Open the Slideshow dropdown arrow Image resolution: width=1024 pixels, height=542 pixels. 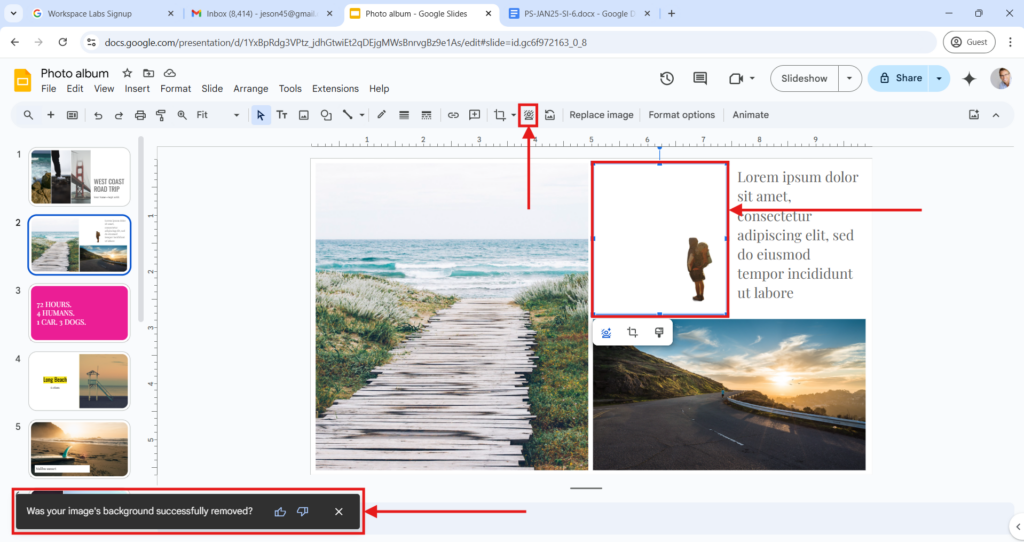pyautogui.click(x=849, y=78)
